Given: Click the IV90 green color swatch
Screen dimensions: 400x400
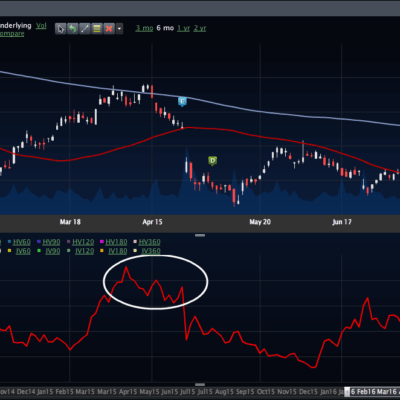Looking at the screenshot, I should tap(39, 251).
